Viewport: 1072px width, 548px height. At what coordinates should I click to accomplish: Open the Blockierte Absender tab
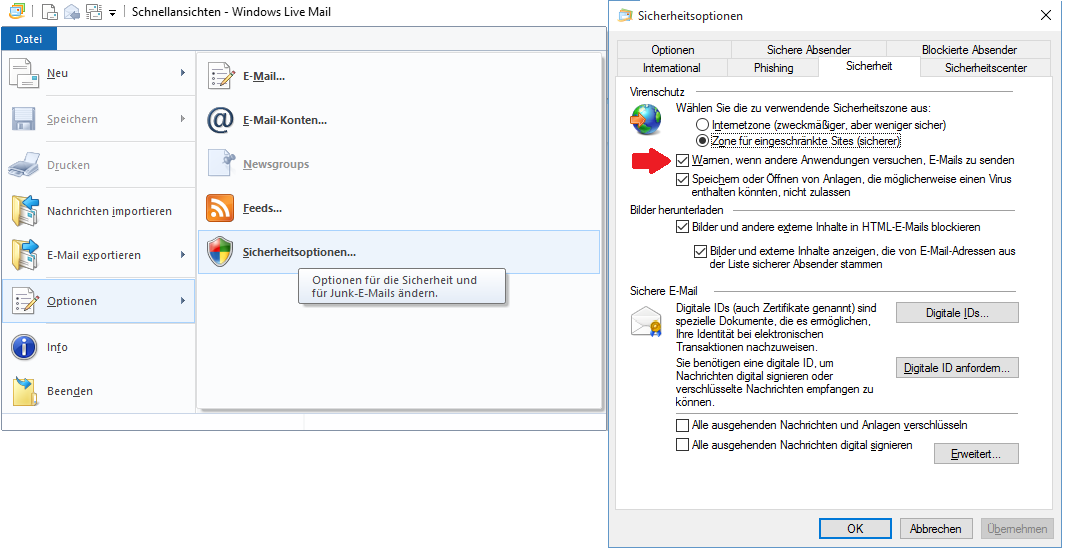(968, 50)
